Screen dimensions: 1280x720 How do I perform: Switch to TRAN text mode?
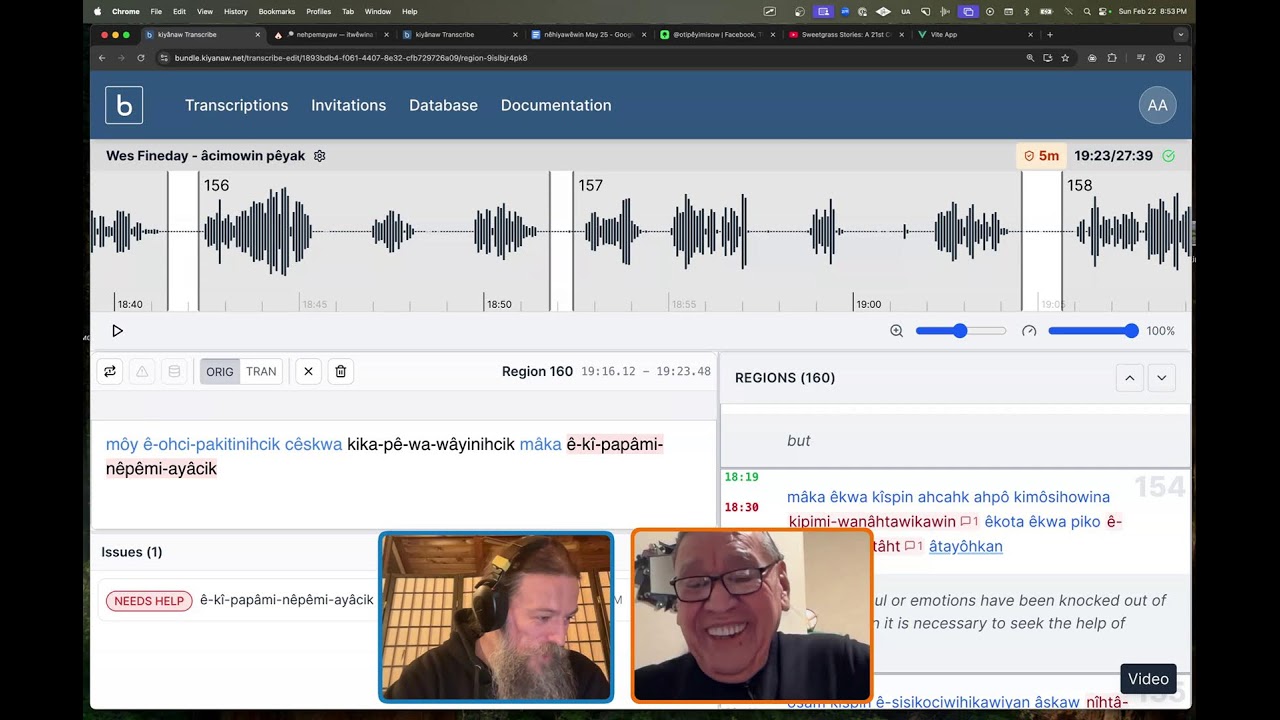coord(261,371)
